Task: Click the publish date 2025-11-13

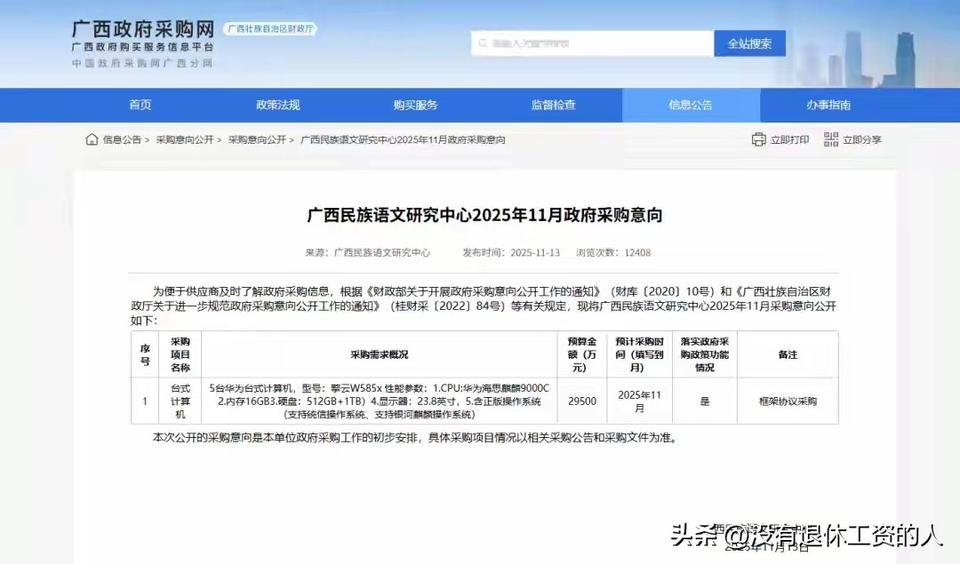Action: coord(535,252)
